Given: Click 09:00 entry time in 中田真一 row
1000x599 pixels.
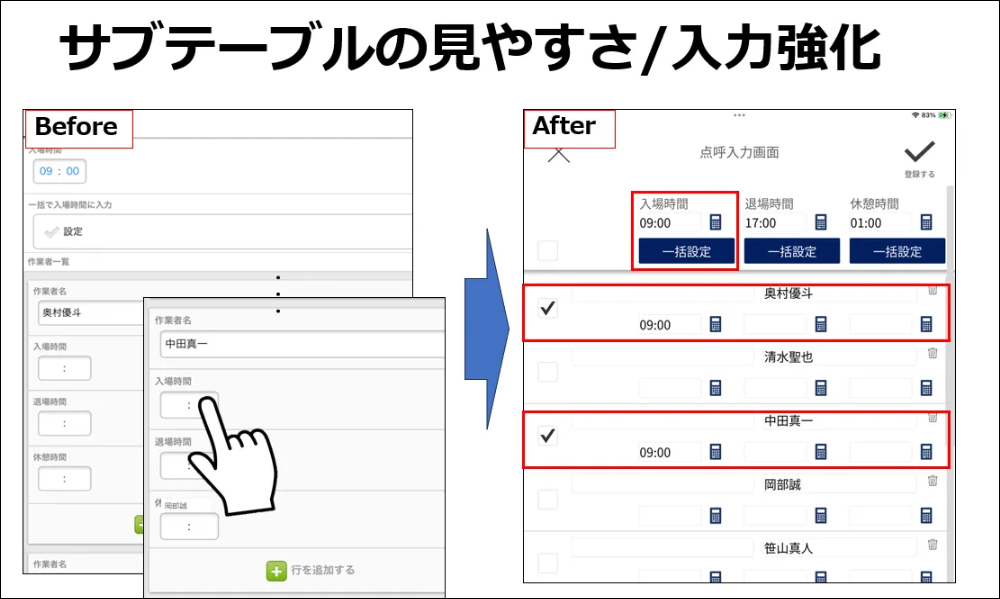Looking at the screenshot, I should coord(670,452).
